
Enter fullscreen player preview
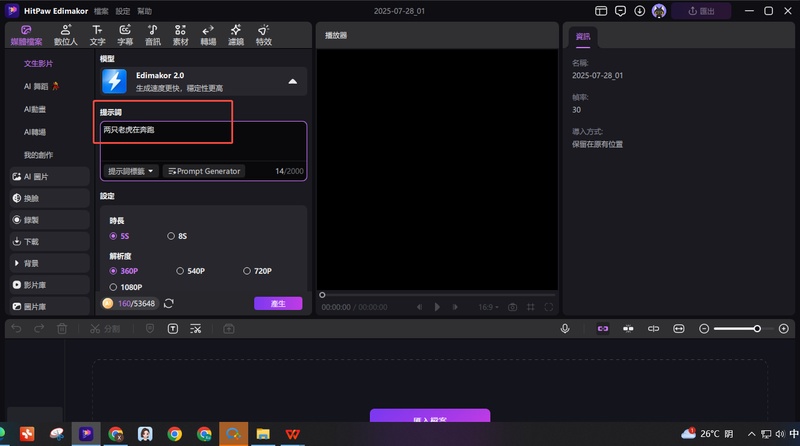(549, 307)
